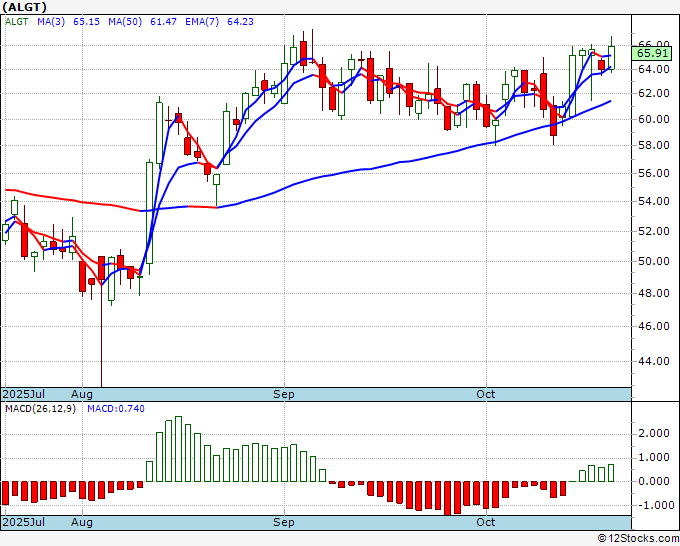Click 2025Jul on the upper time axis
The image size is (680, 546).
[24, 394]
